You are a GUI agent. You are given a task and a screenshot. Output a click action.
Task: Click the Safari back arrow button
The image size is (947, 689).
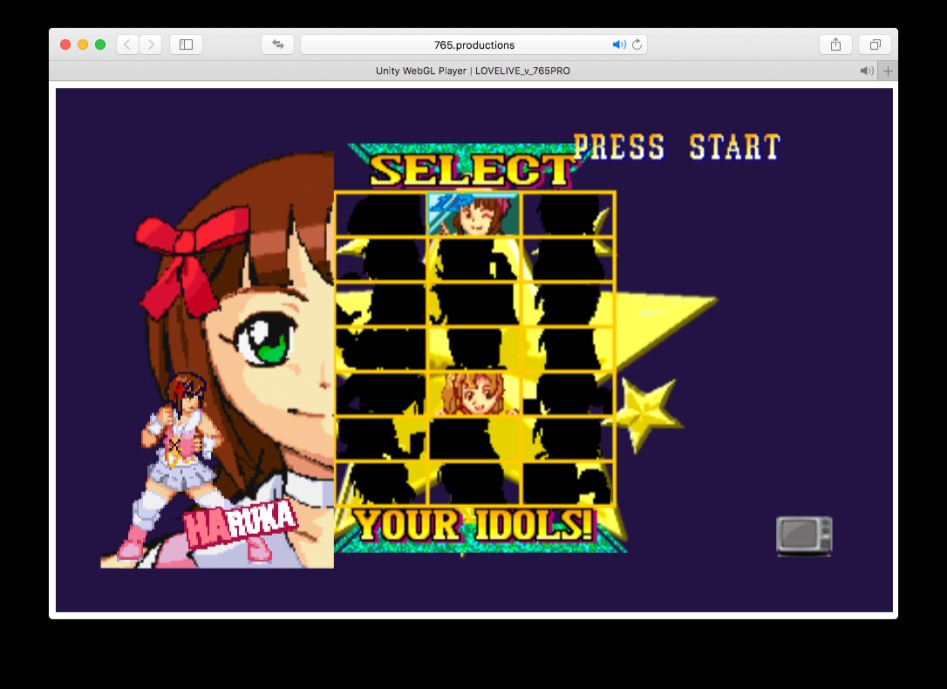pos(128,44)
